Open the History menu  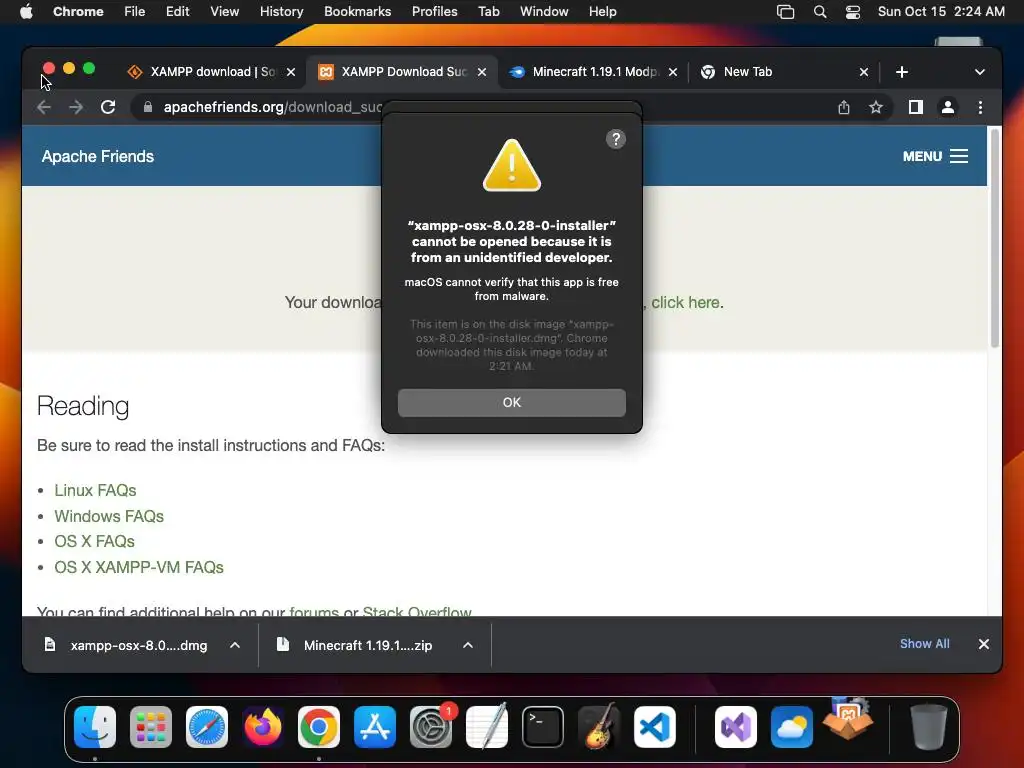(x=281, y=12)
